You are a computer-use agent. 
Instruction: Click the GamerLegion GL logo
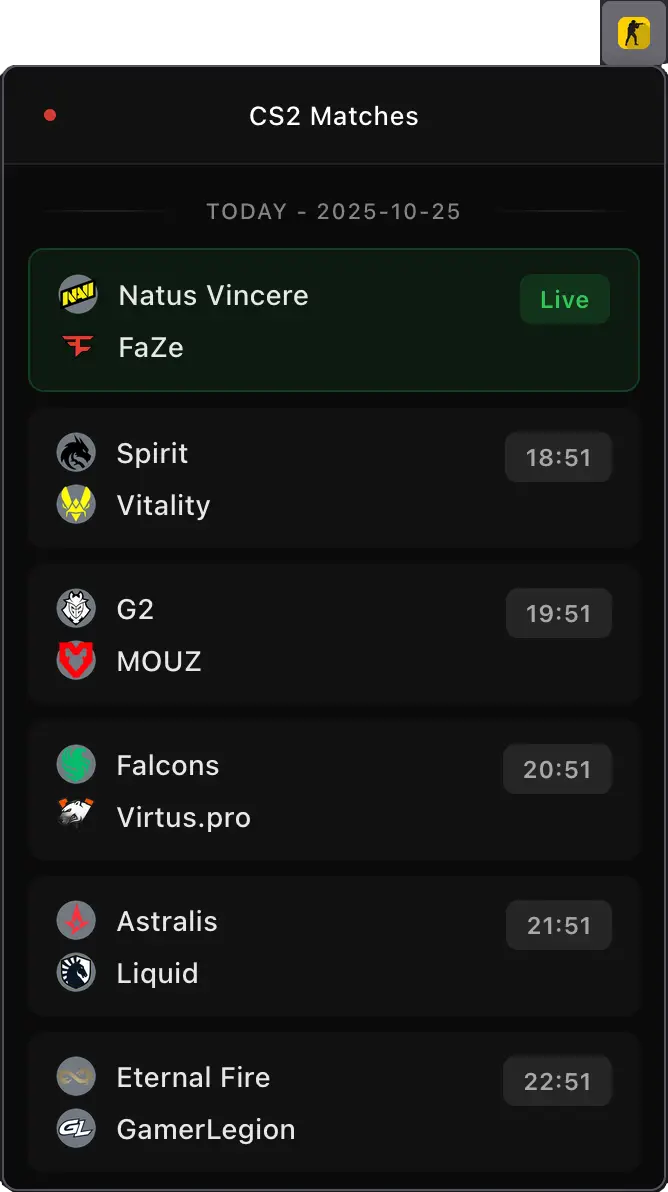coord(76,1129)
